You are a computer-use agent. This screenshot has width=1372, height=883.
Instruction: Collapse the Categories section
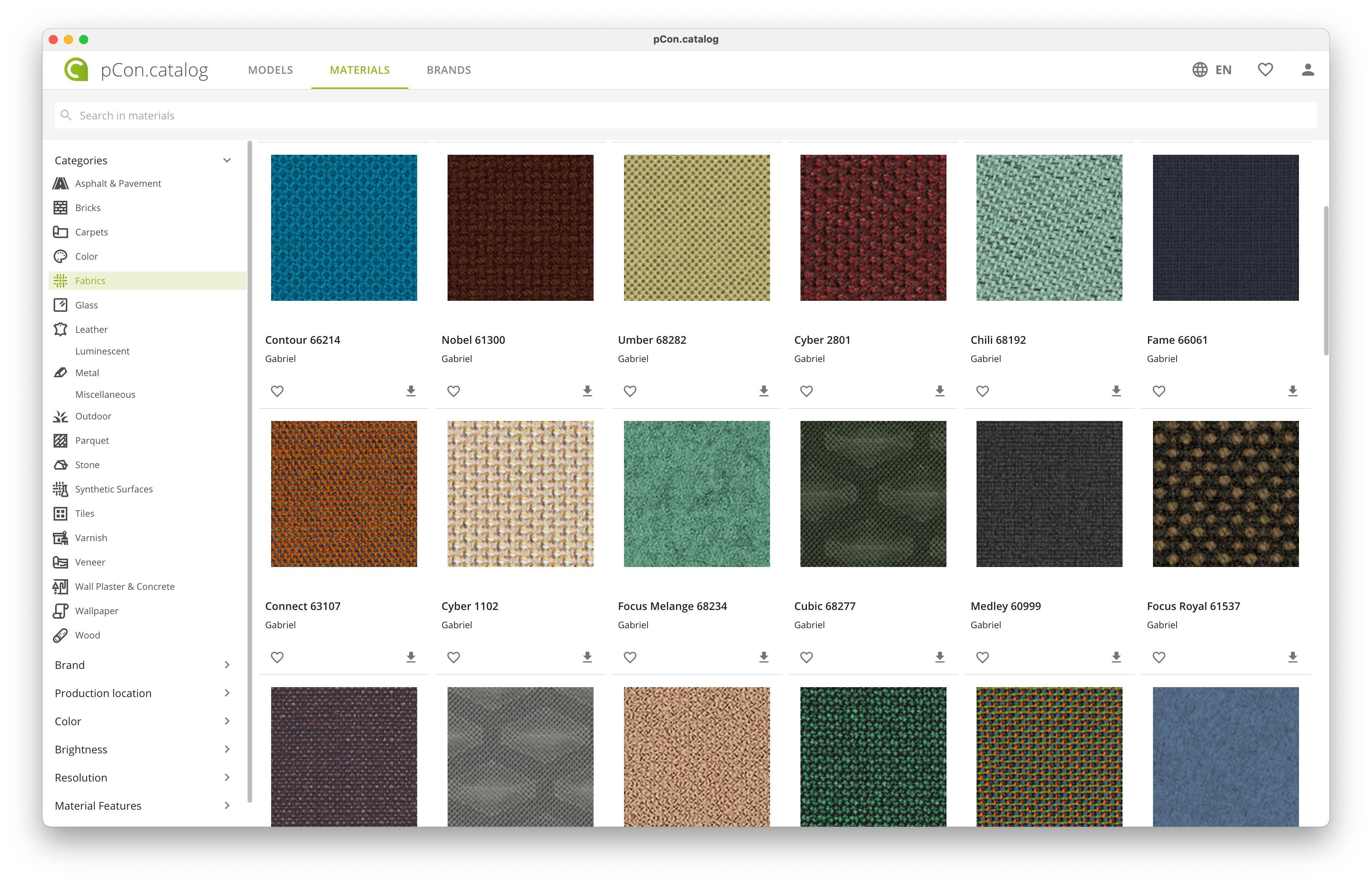[x=227, y=160]
